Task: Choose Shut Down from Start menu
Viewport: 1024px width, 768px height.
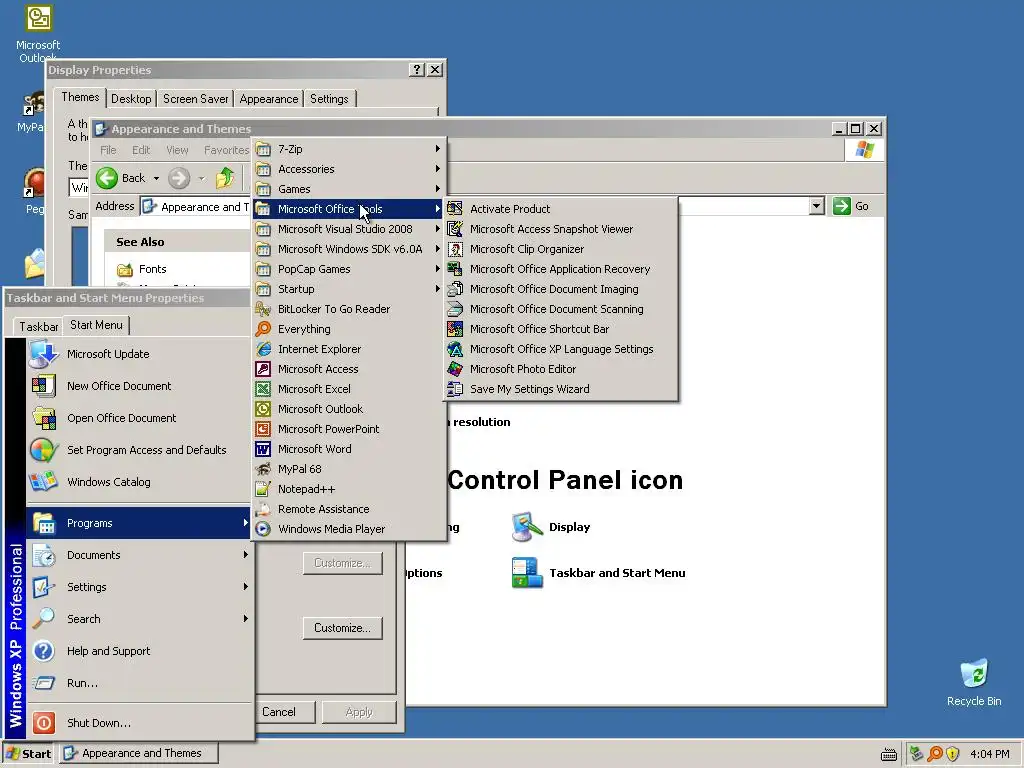Action: pos(139,723)
